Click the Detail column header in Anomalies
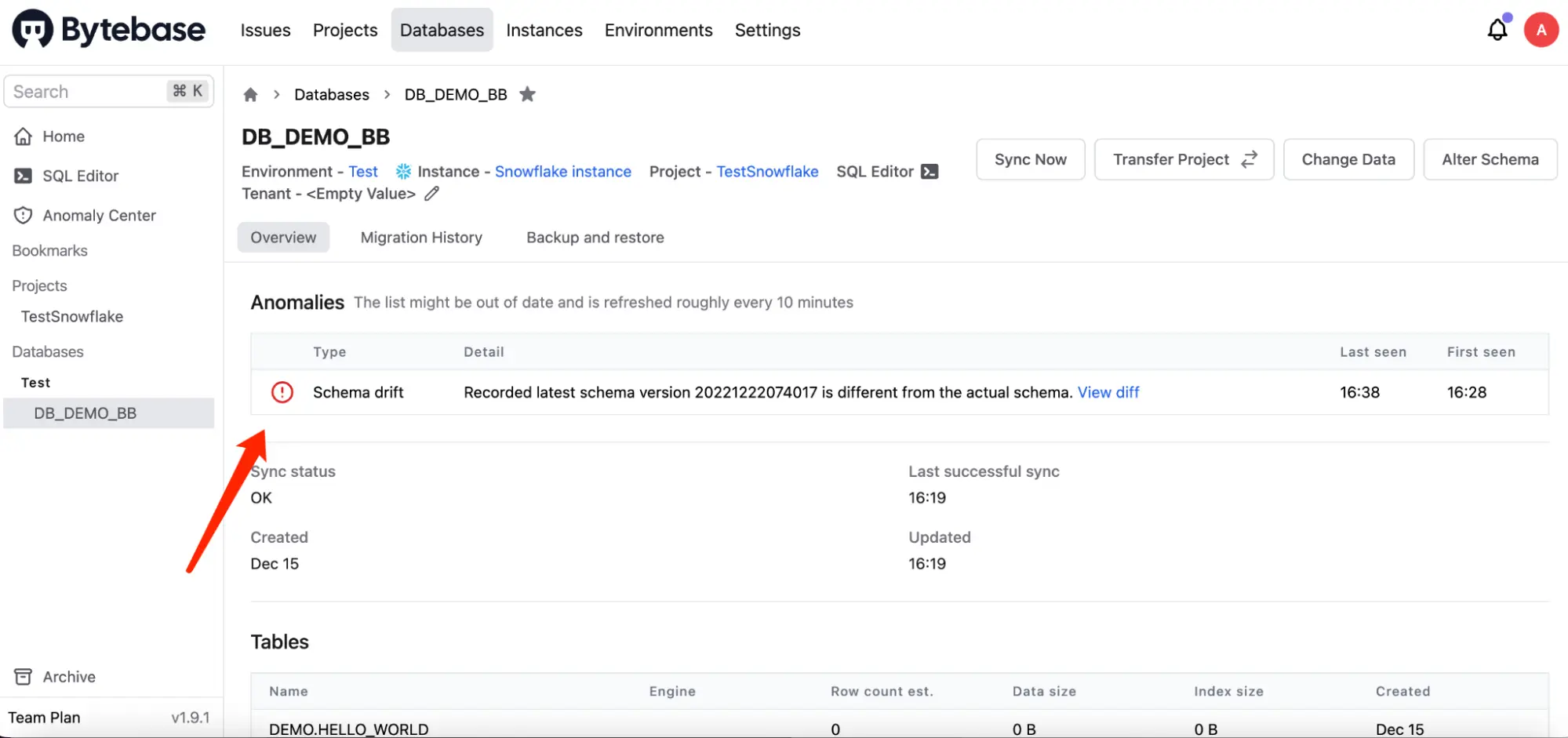 click(x=484, y=352)
